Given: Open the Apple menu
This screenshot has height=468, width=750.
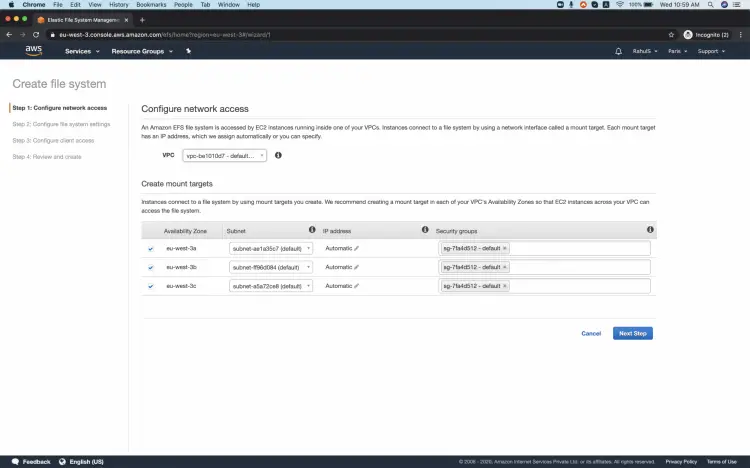Looking at the screenshot, I should tap(11, 4).
